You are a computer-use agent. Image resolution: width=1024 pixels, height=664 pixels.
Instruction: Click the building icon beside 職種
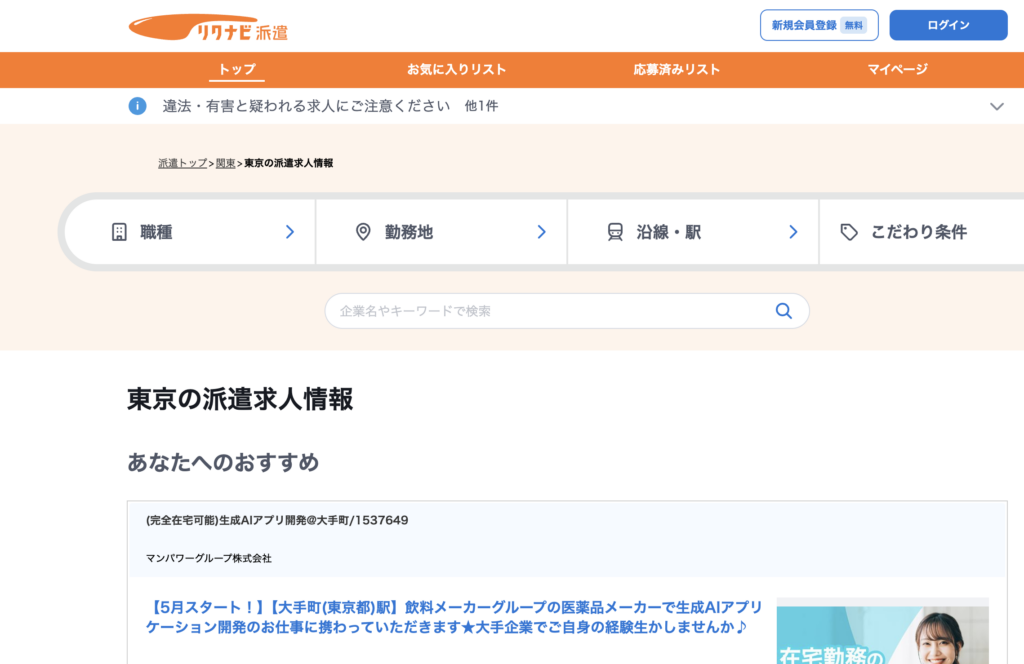pos(119,232)
